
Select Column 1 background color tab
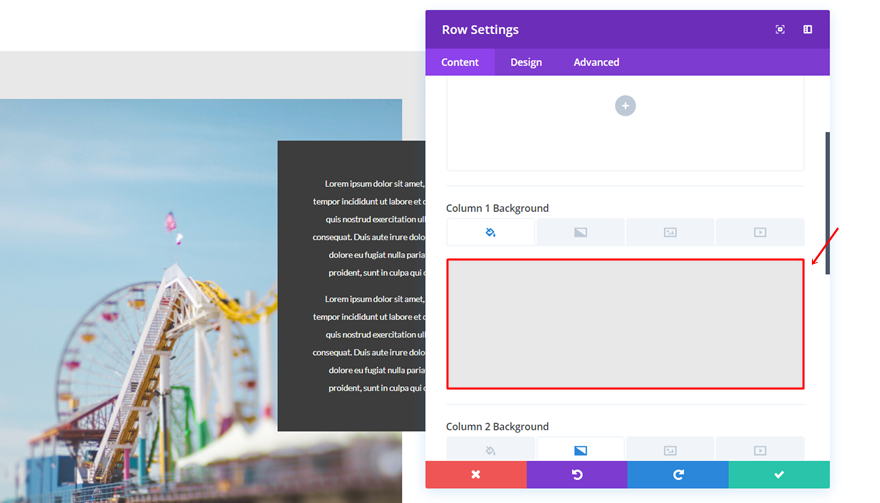pos(491,232)
